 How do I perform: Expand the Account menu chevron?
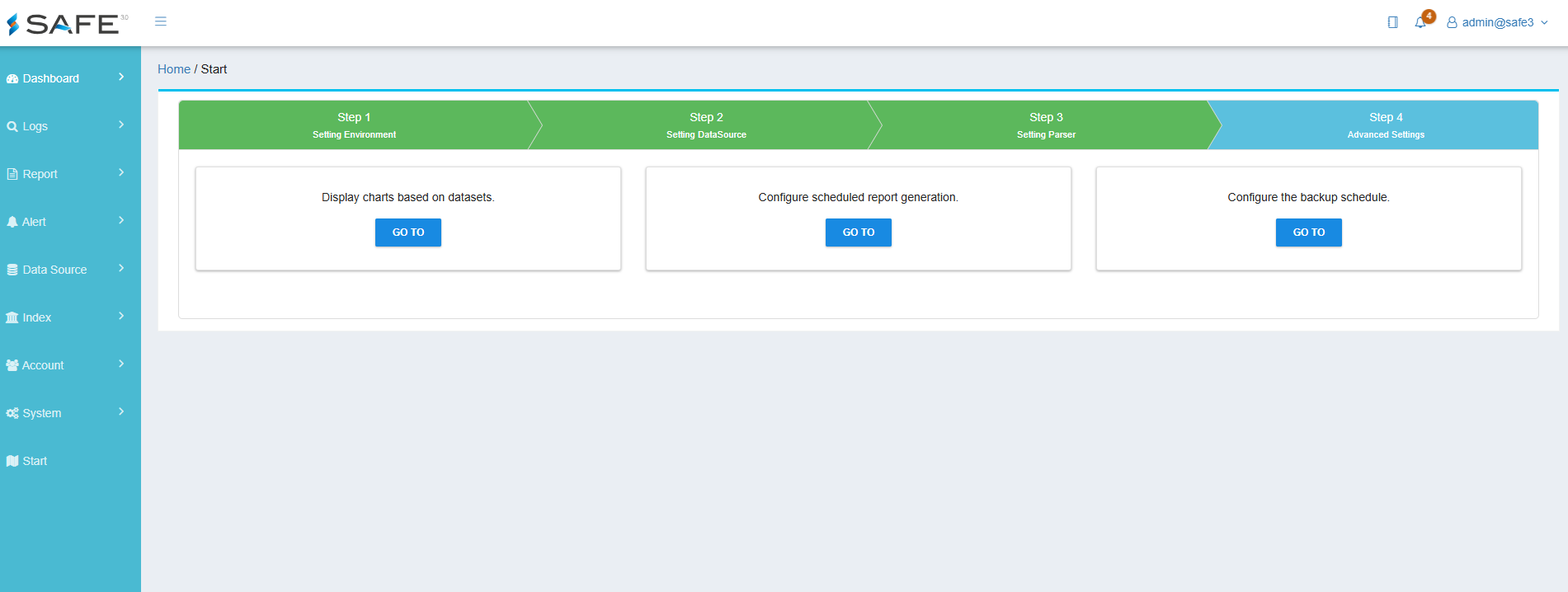point(121,364)
